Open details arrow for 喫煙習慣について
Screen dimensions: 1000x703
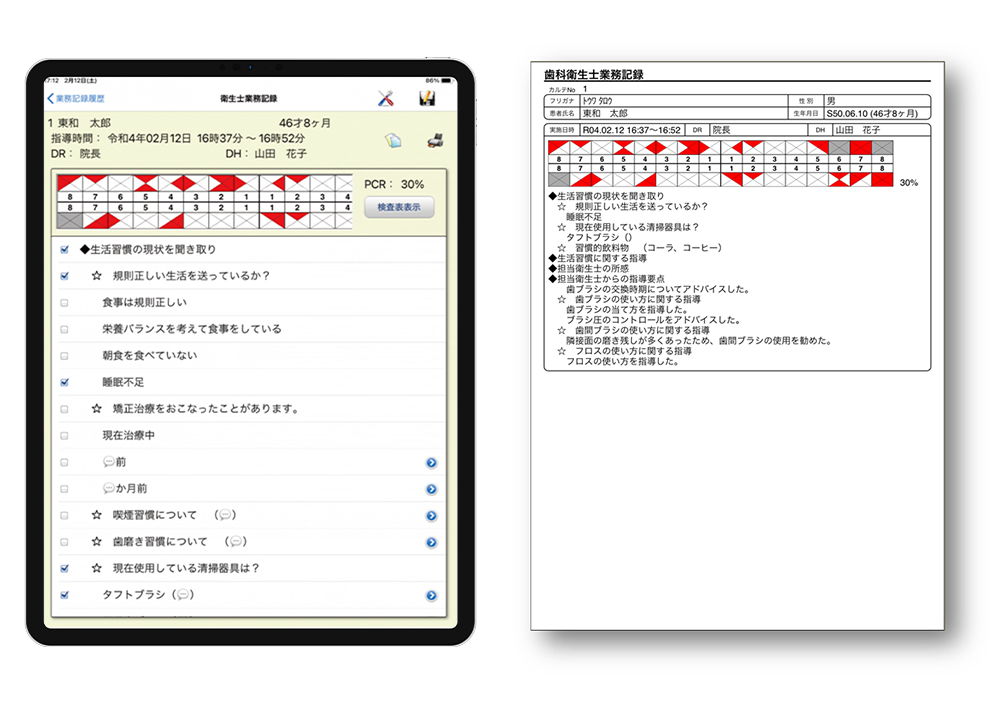[x=431, y=516]
